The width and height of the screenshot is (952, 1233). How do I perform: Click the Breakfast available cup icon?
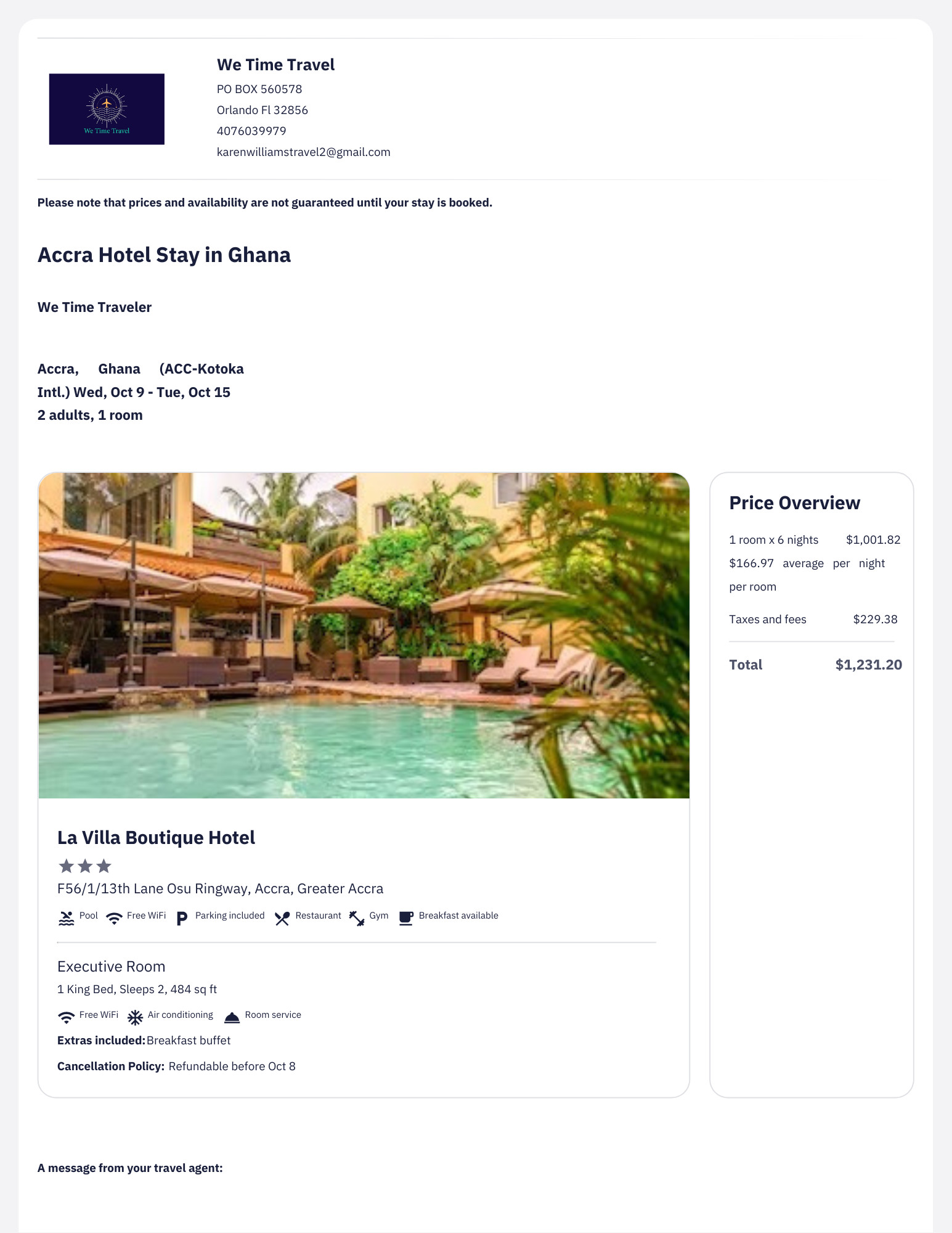point(405,919)
